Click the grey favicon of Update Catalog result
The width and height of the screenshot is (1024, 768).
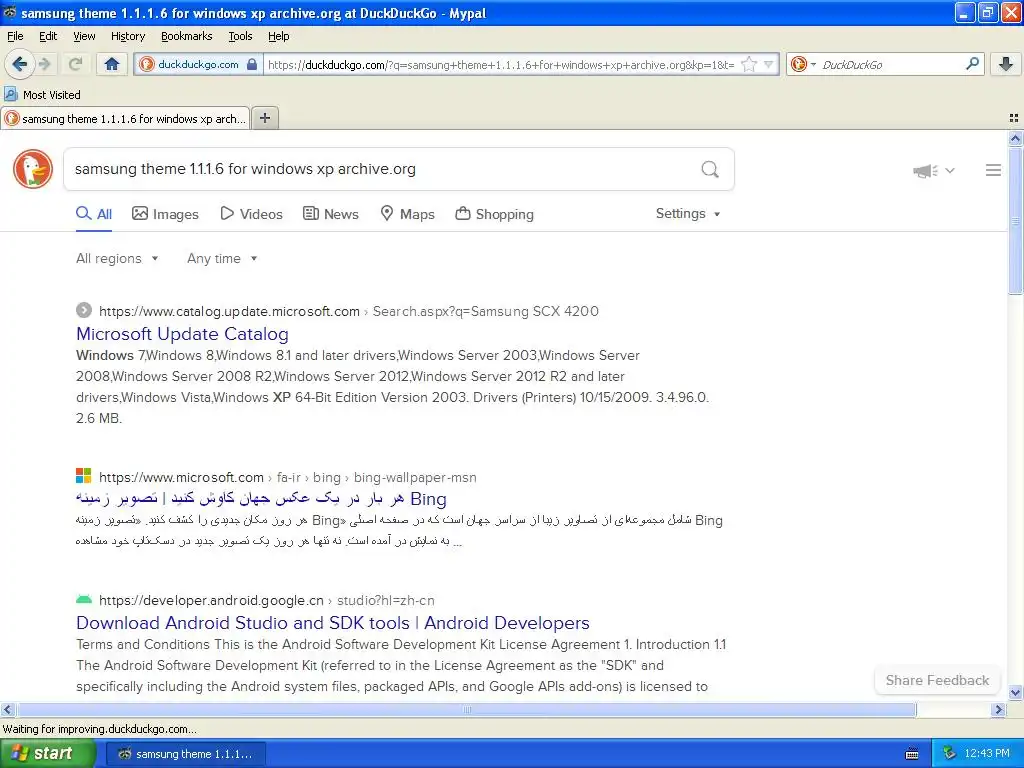(x=84, y=310)
